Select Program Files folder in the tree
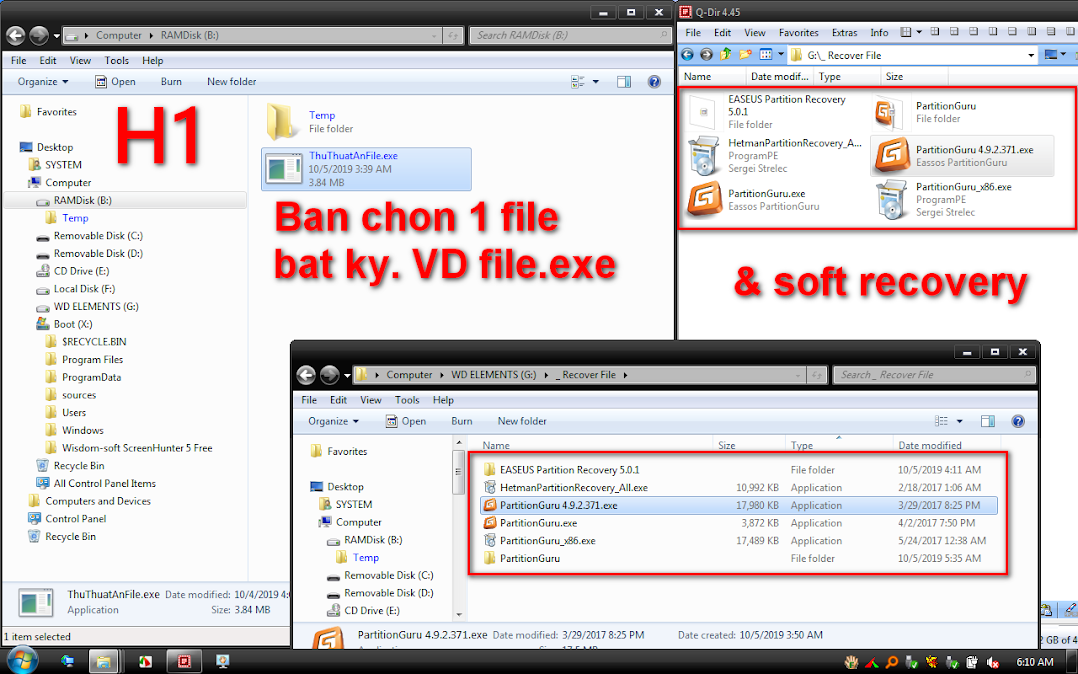The height and width of the screenshot is (674, 1078). click(x=92, y=360)
